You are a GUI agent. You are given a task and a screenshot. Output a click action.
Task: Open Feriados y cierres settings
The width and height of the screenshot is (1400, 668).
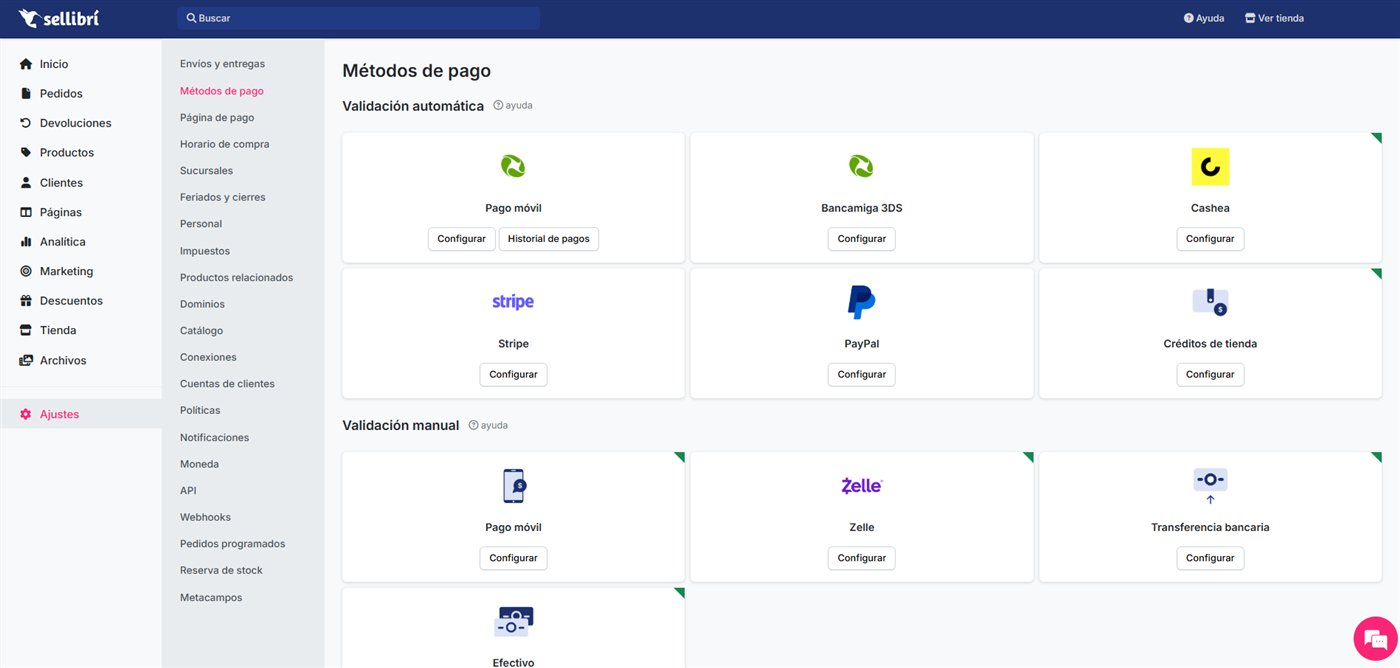click(223, 197)
